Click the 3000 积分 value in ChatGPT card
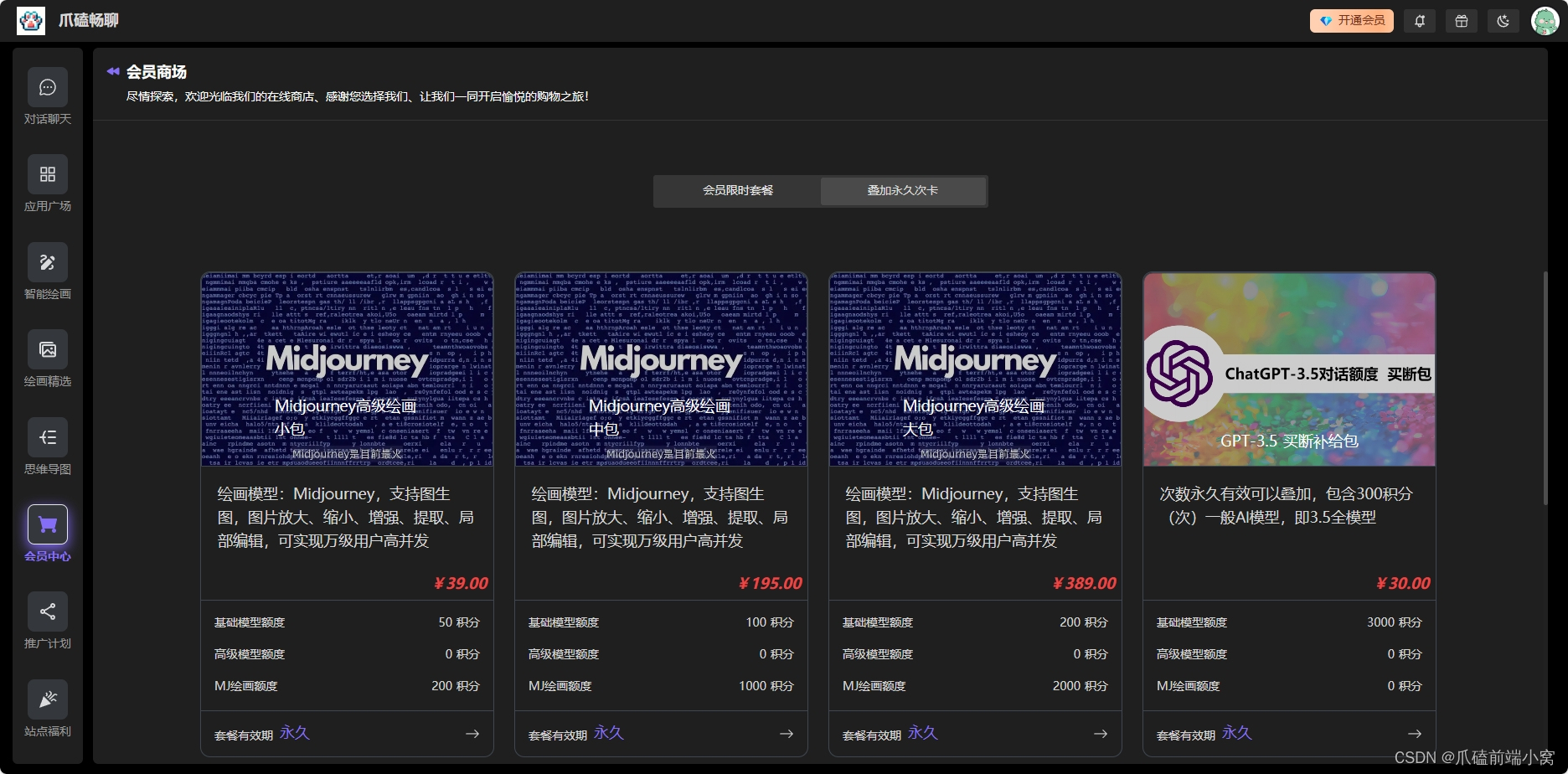Viewport: 1568px width, 774px height. click(1395, 622)
